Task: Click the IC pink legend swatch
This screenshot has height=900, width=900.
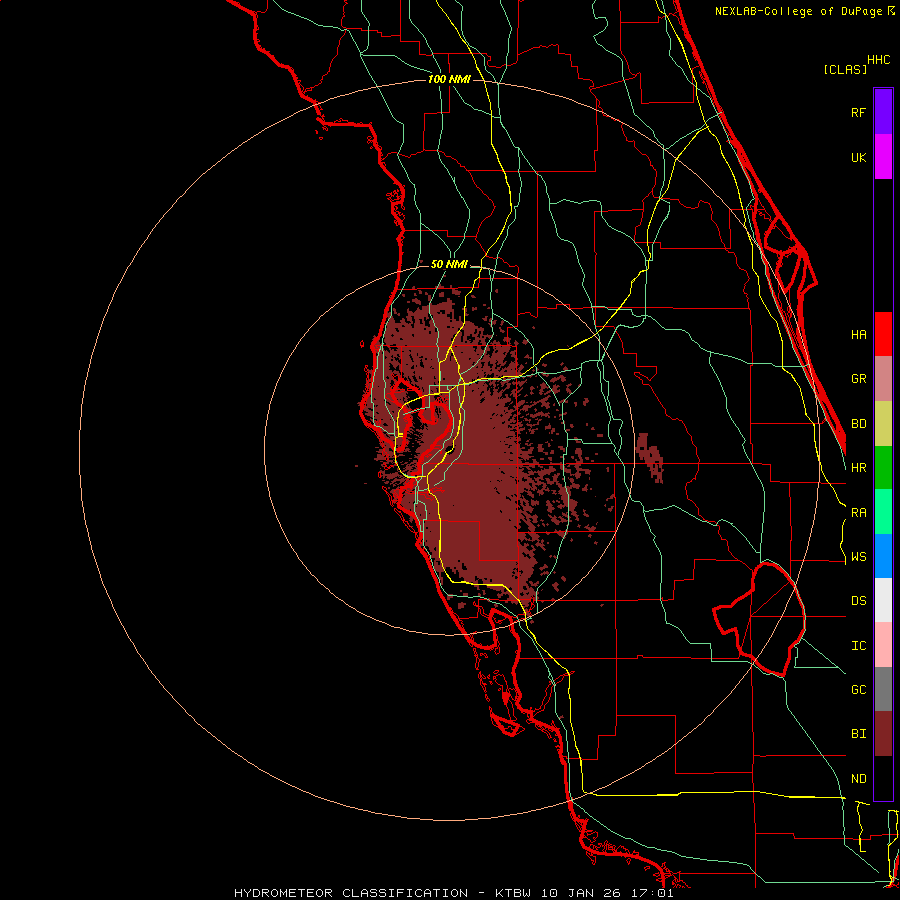Action: (883, 645)
